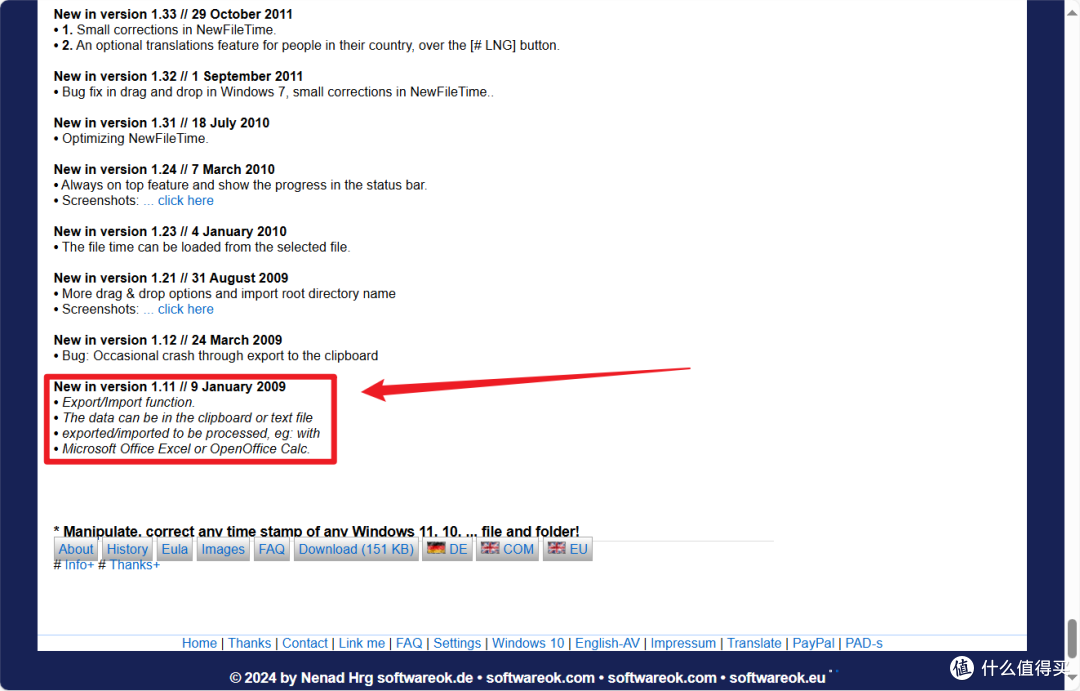The width and height of the screenshot is (1080, 691).
Task: Click Bug: Occasional crash through export line
Action: click(x=216, y=355)
